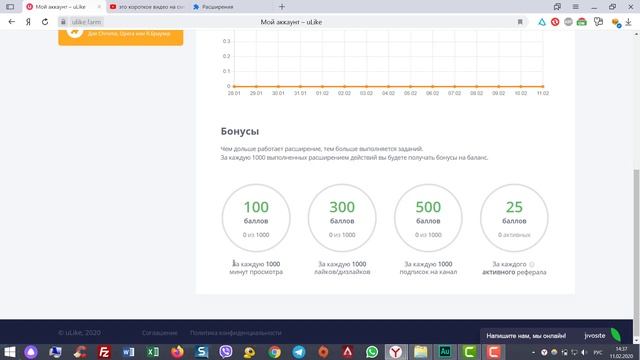Open Google Chrome from the taskbar
The width and height of the screenshot is (640, 360).
point(274,352)
